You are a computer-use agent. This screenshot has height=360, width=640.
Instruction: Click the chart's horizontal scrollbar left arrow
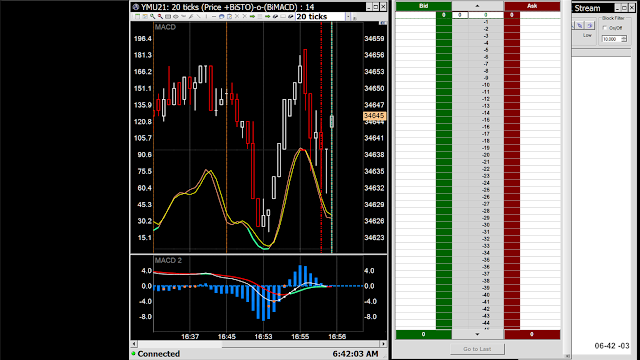coord(134,344)
